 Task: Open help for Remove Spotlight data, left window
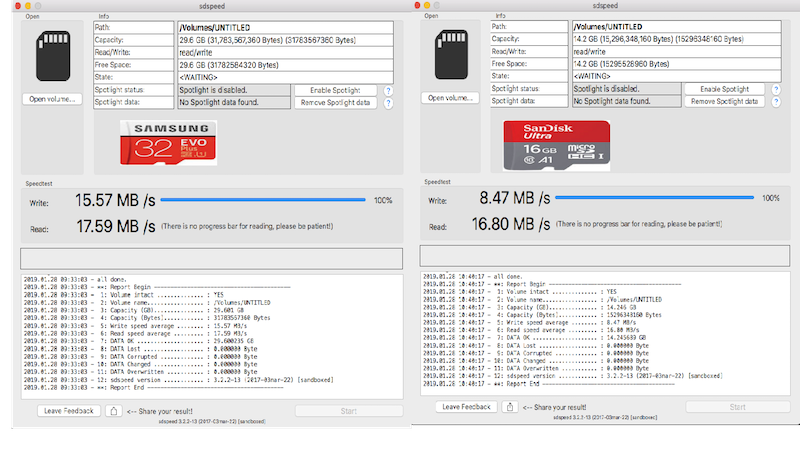(387, 102)
